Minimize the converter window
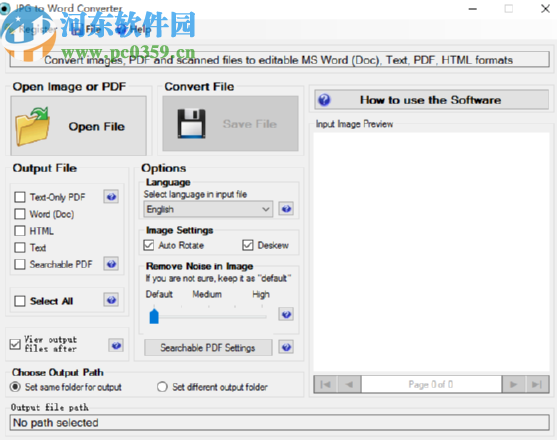 pyautogui.click(x=473, y=9)
